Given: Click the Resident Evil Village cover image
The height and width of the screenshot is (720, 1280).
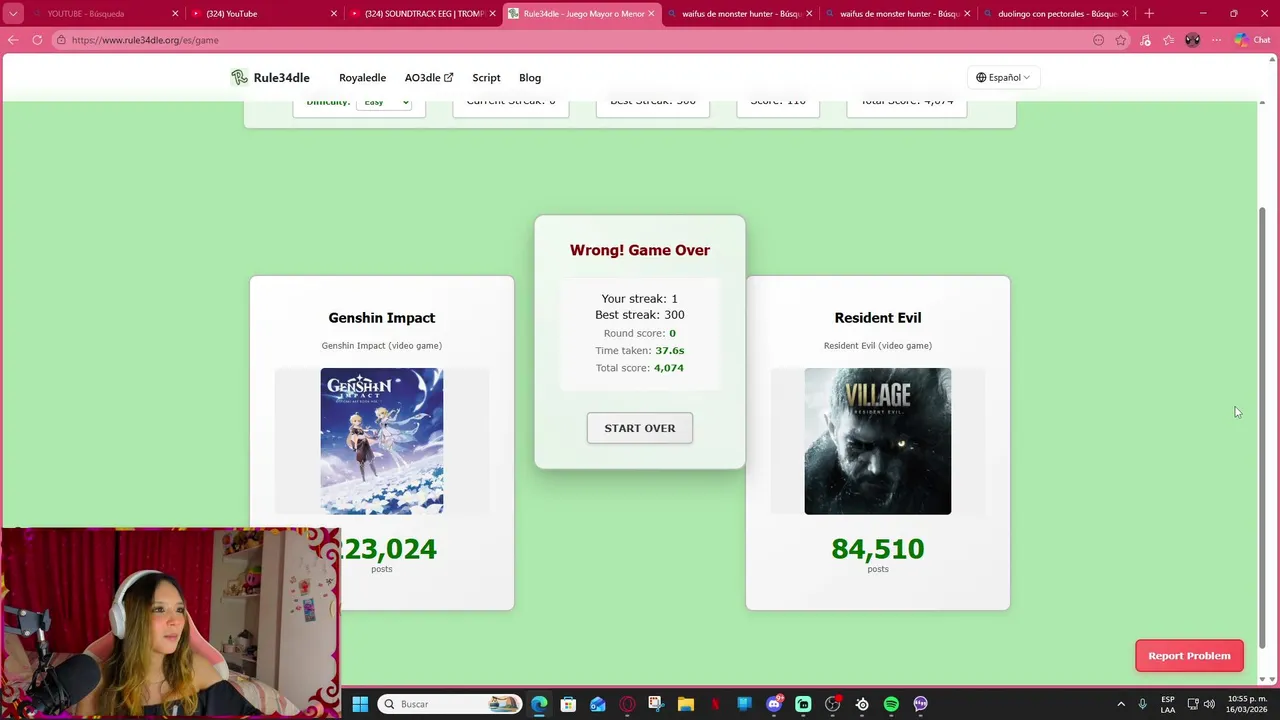Looking at the screenshot, I should coord(878,441).
